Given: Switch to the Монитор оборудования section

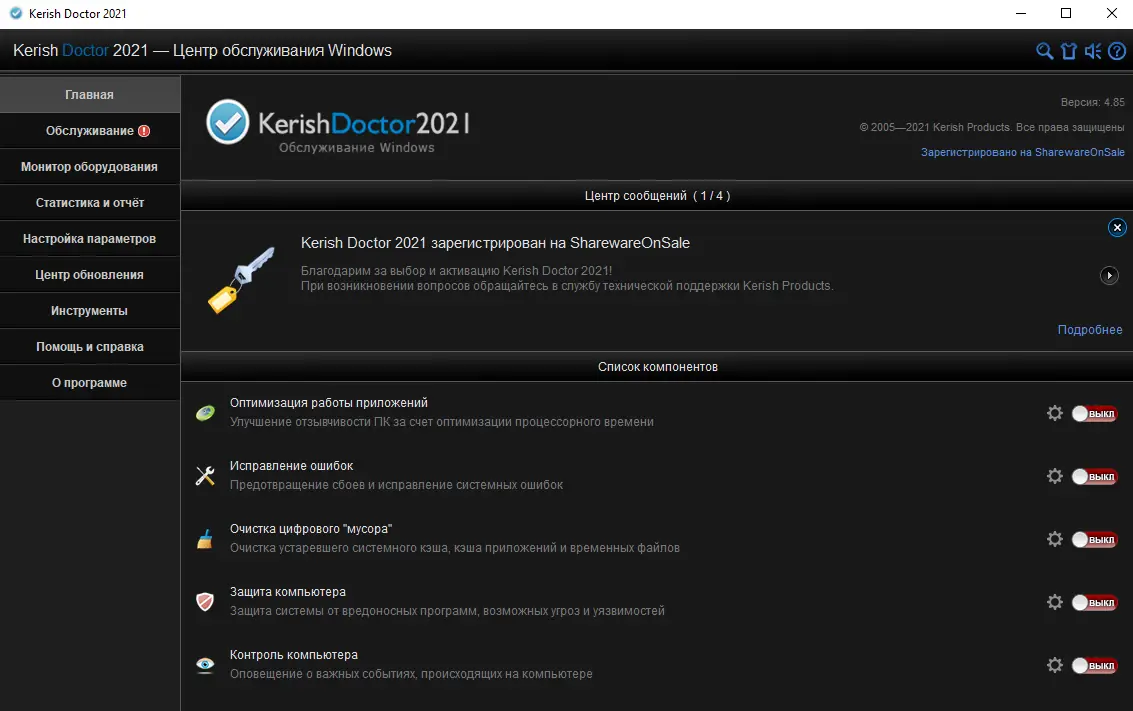Looking at the screenshot, I should 89,166.
